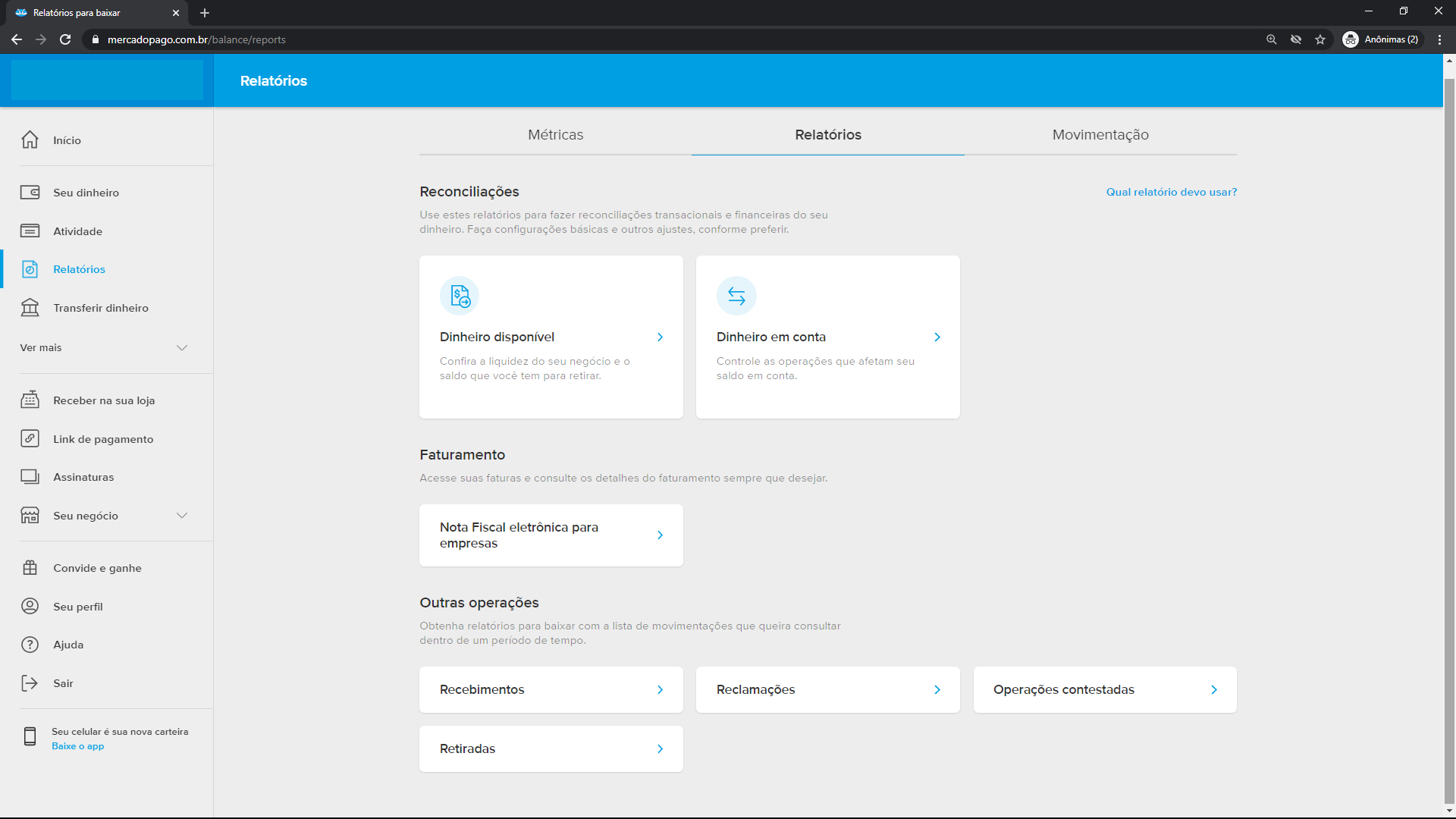The image size is (1456, 819).
Task: Click the Assinaturas icon in sidebar
Action: (x=30, y=477)
